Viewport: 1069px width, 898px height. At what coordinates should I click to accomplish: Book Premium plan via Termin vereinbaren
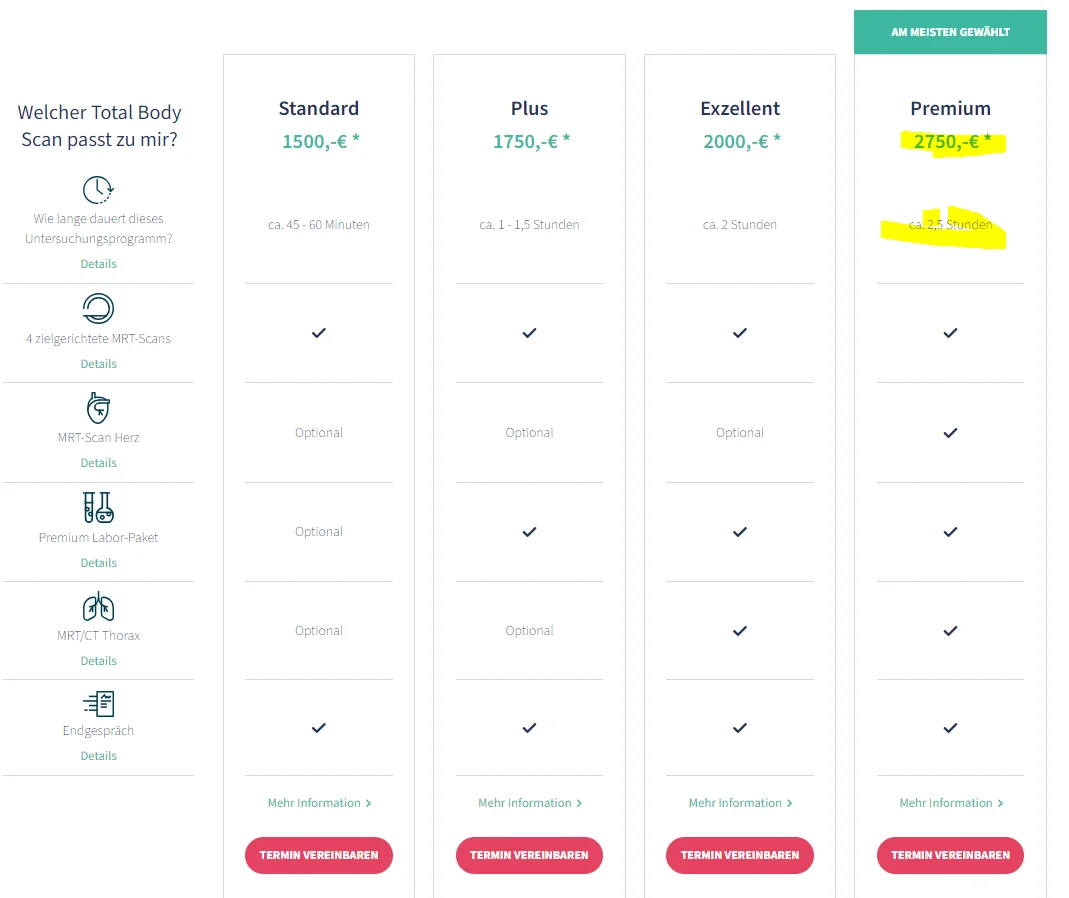pos(950,855)
